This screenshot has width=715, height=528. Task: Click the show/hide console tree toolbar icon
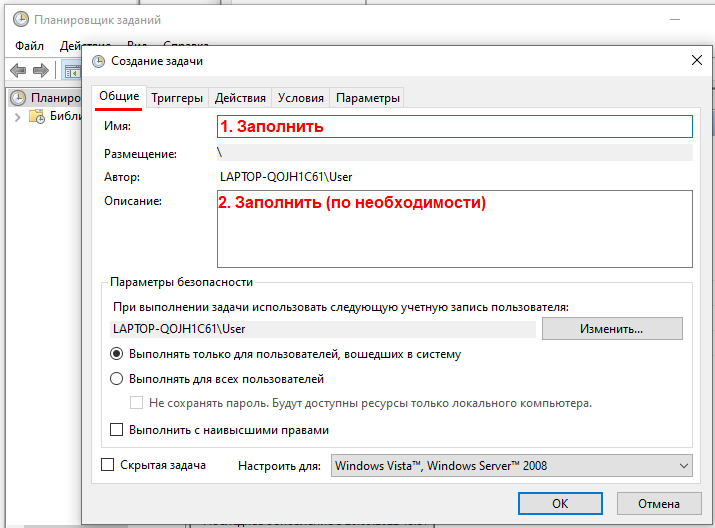tap(72, 70)
